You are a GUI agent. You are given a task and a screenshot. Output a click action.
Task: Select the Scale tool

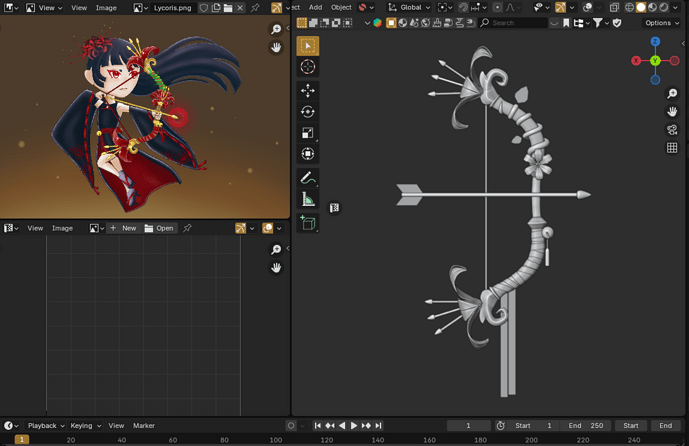coord(308,133)
